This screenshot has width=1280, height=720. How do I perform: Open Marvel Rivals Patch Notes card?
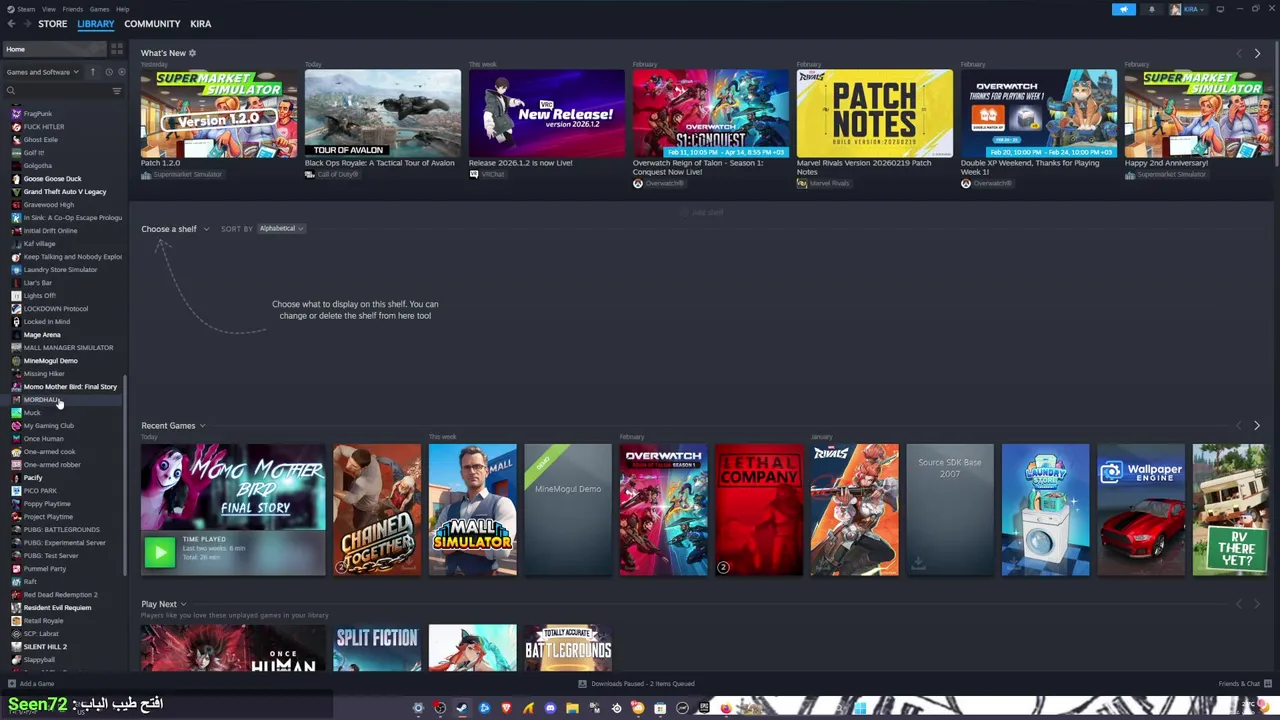tap(875, 113)
